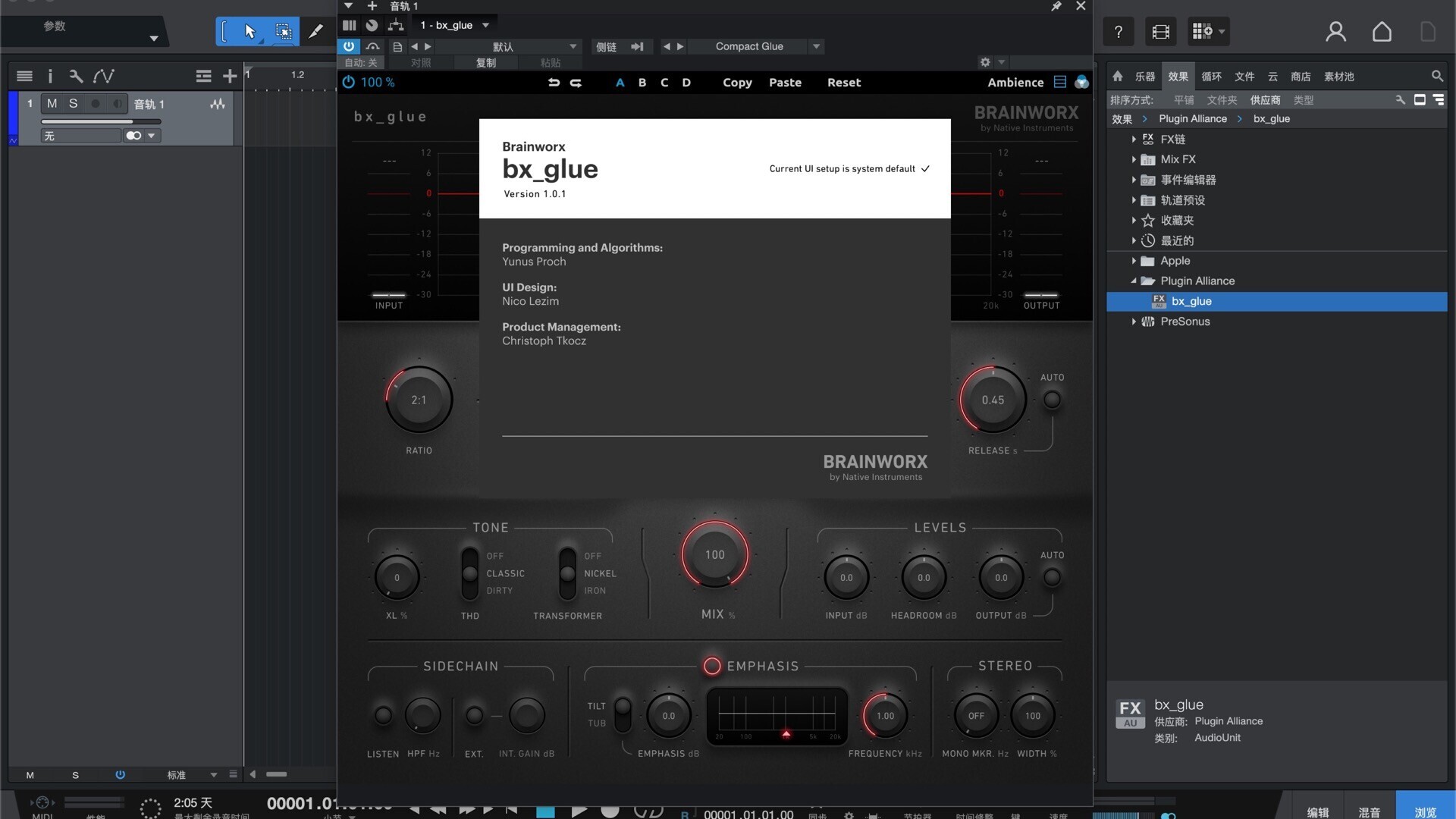Open the plugin settings gear icon

(985, 62)
